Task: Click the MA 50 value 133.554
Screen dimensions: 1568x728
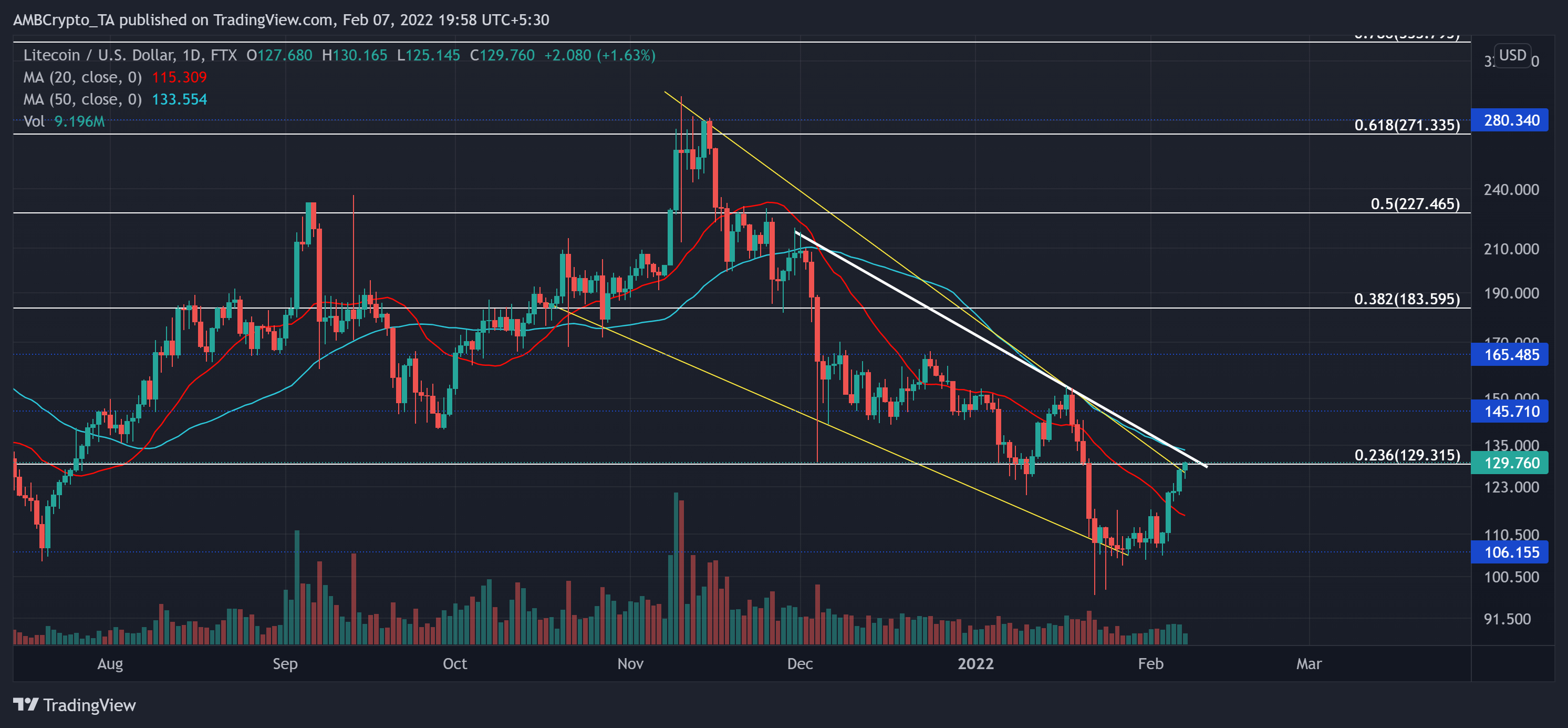Action: tap(179, 99)
